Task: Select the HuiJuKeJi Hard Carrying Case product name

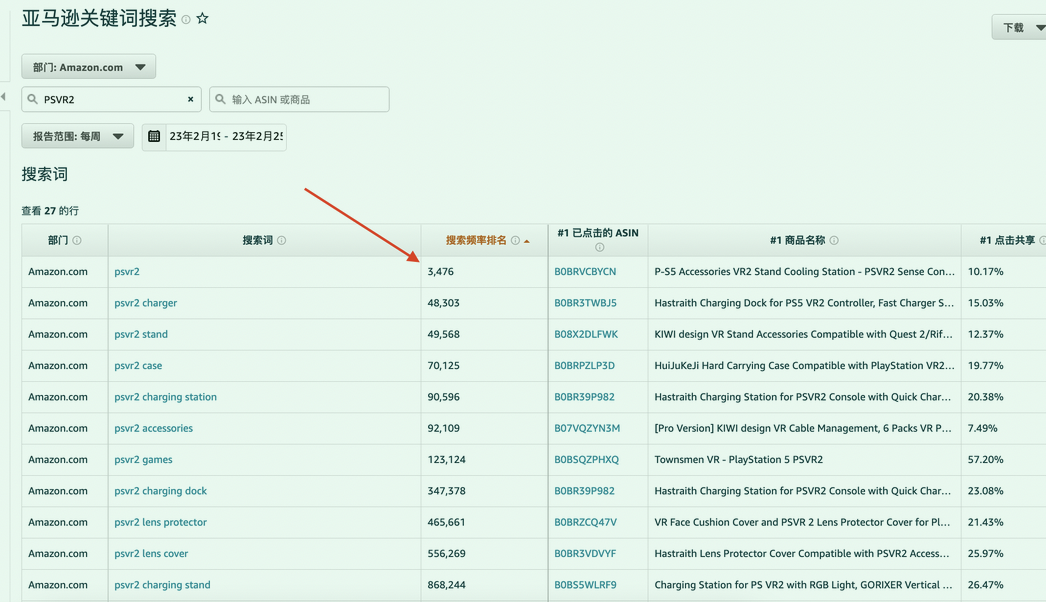Action: click(805, 366)
